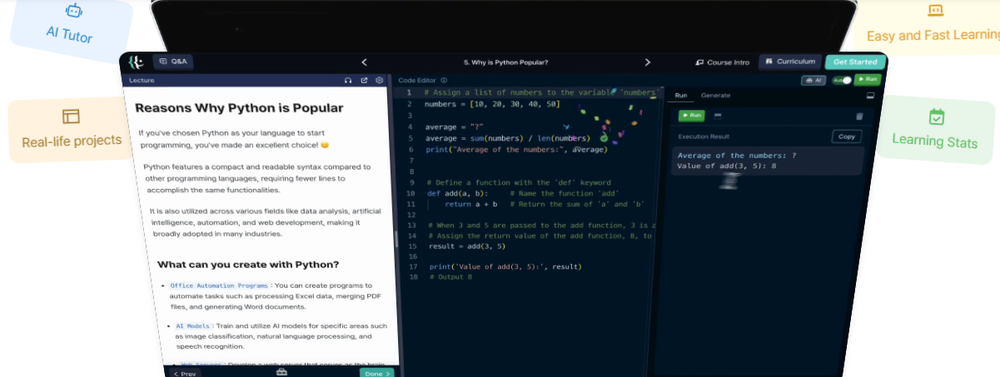Image resolution: width=1000 pixels, height=377 pixels.
Task: Click the Done button below lecture
Action: [377, 373]
